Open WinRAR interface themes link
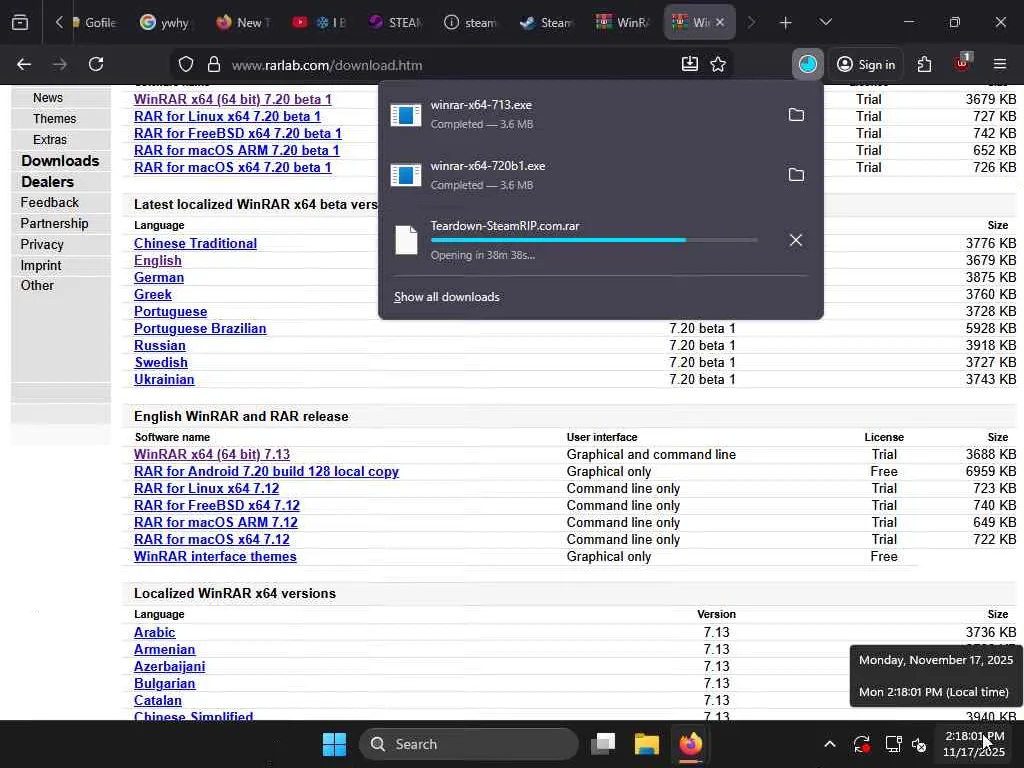This screenshot has height=768, width=1024. tap(215, 556)
